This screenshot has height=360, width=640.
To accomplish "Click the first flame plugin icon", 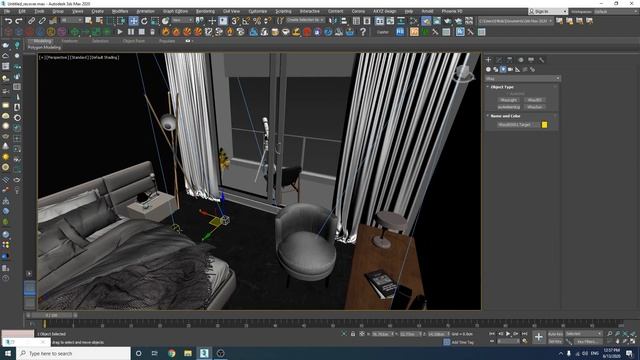I will click(x=165, y=31).
